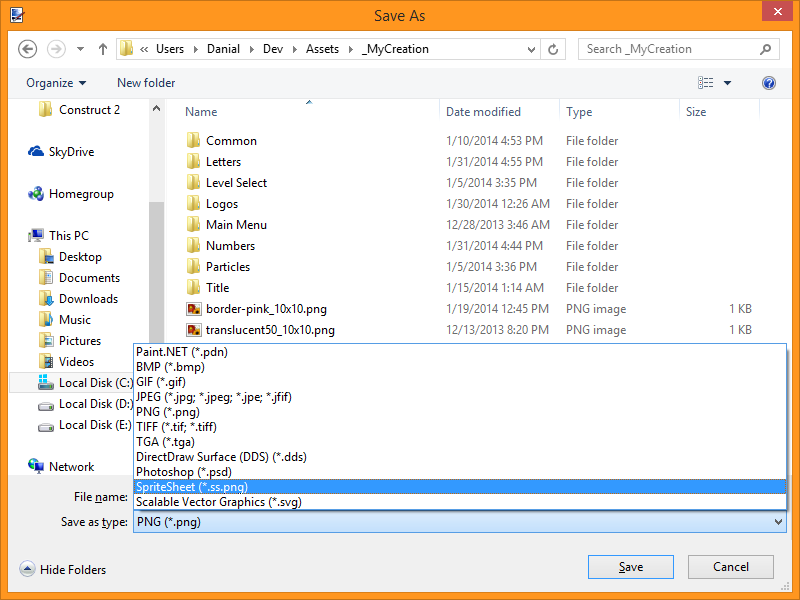Click the Save button
The width and height of the screenshot is (800, 600).
tap(631, 567)
